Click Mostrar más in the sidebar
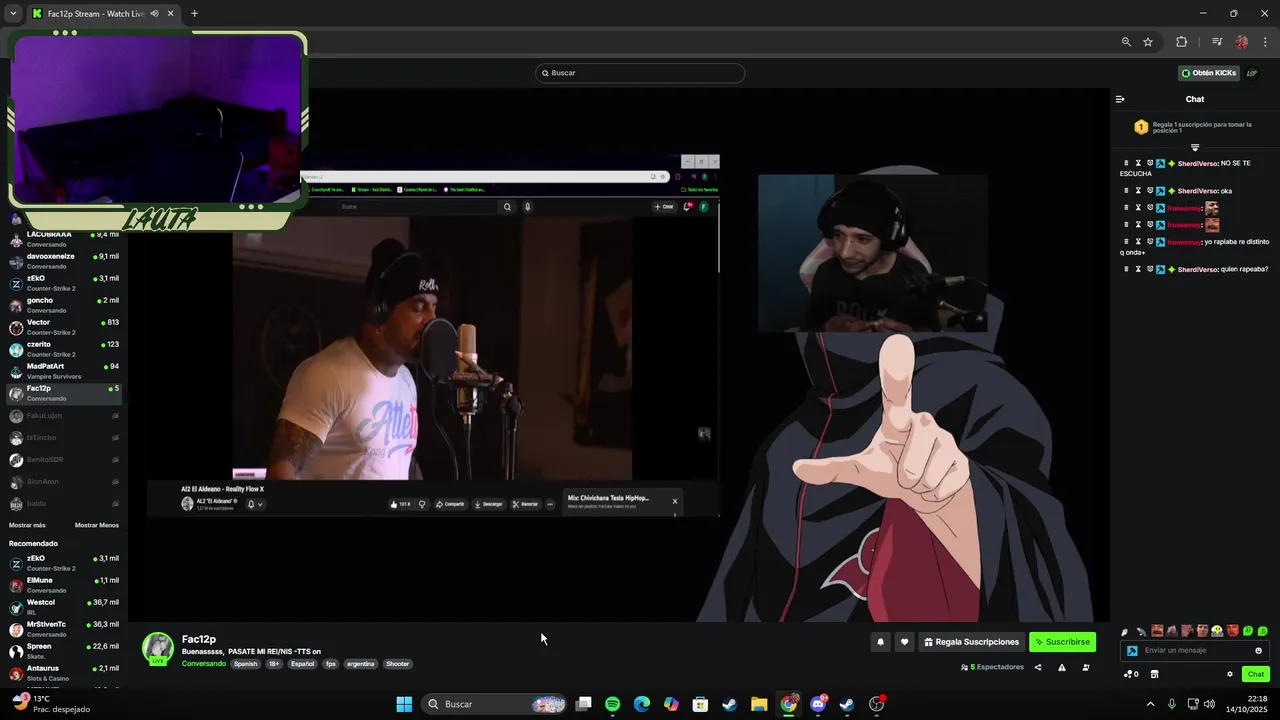 [27, 525]
